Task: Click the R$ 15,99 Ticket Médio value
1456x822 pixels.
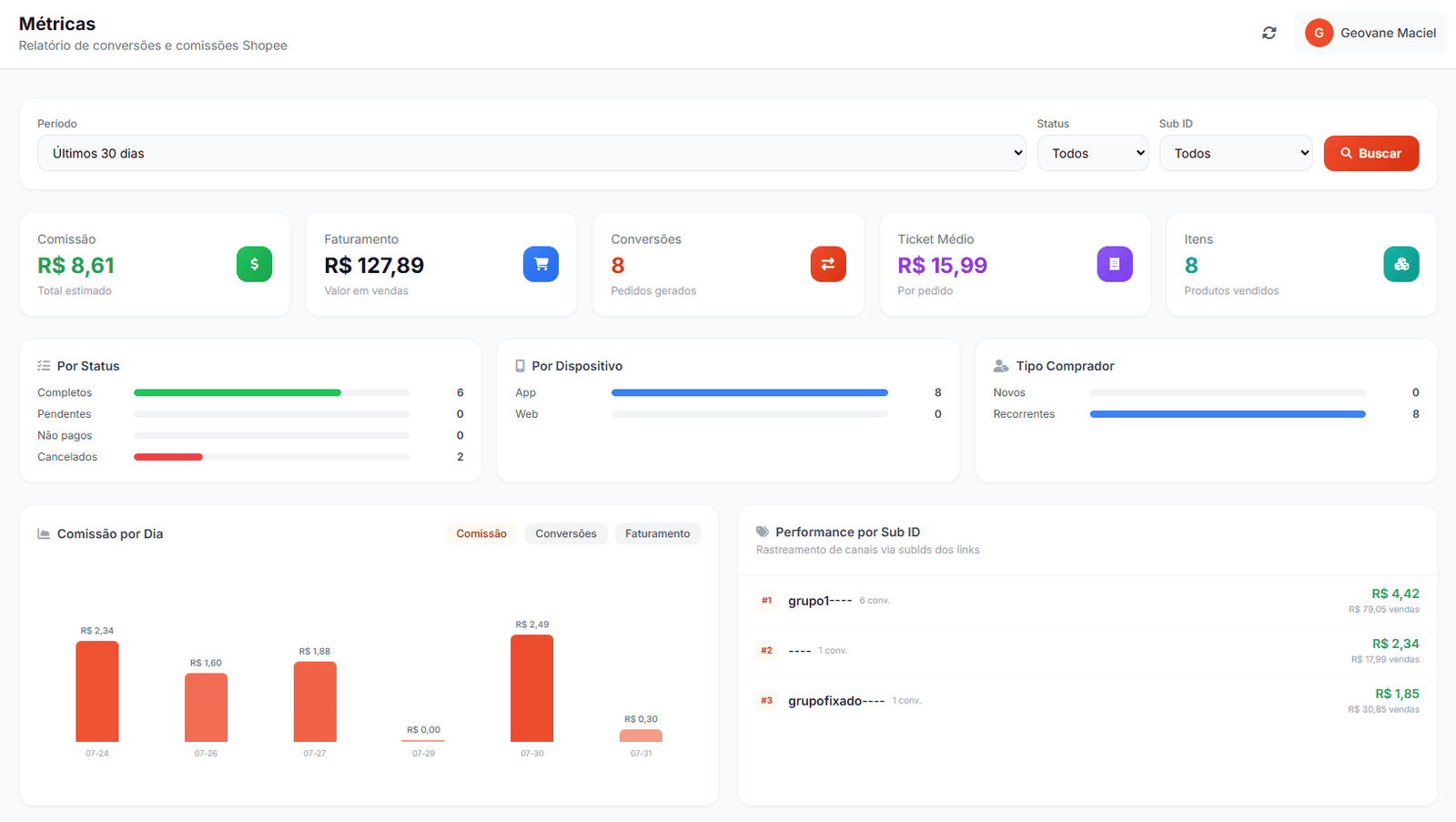Action: click(x=942, y=265)
